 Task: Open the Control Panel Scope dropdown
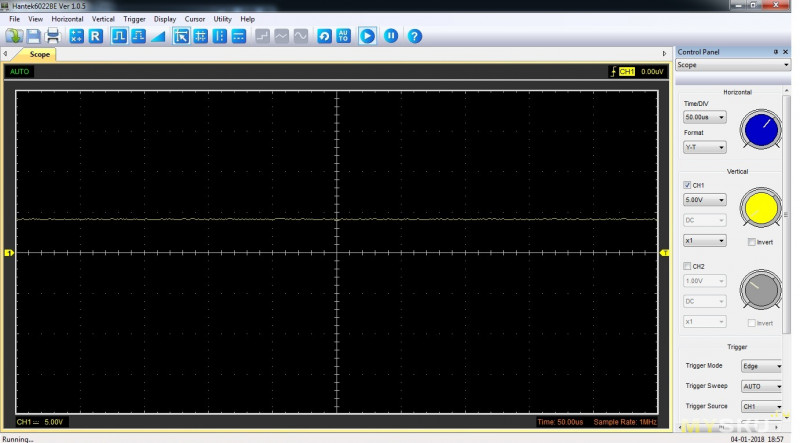pos(733,65)
